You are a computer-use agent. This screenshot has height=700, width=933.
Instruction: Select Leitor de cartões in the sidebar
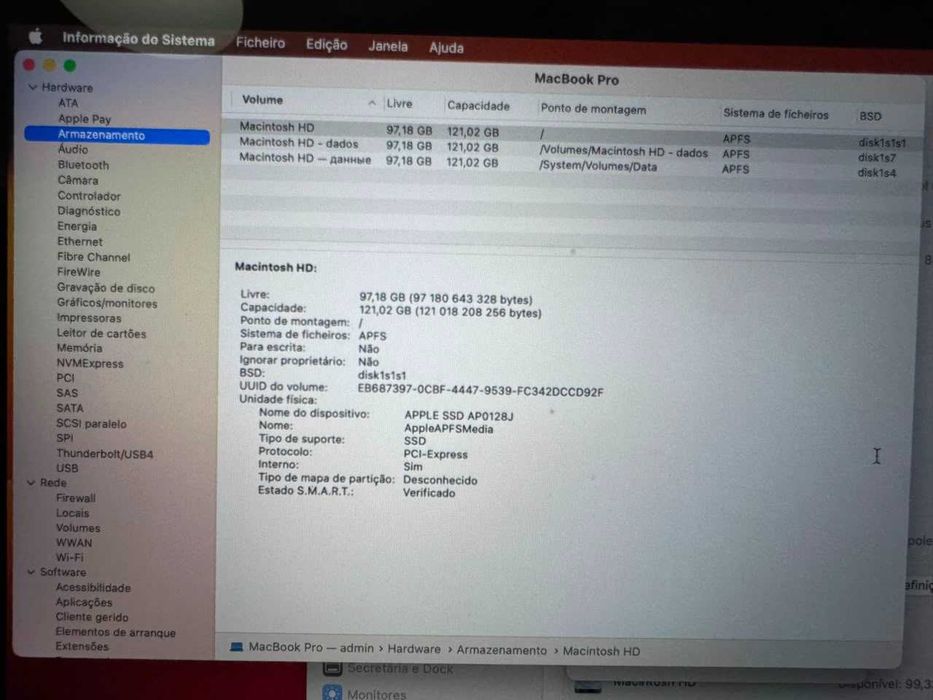[x=101, y=333]
